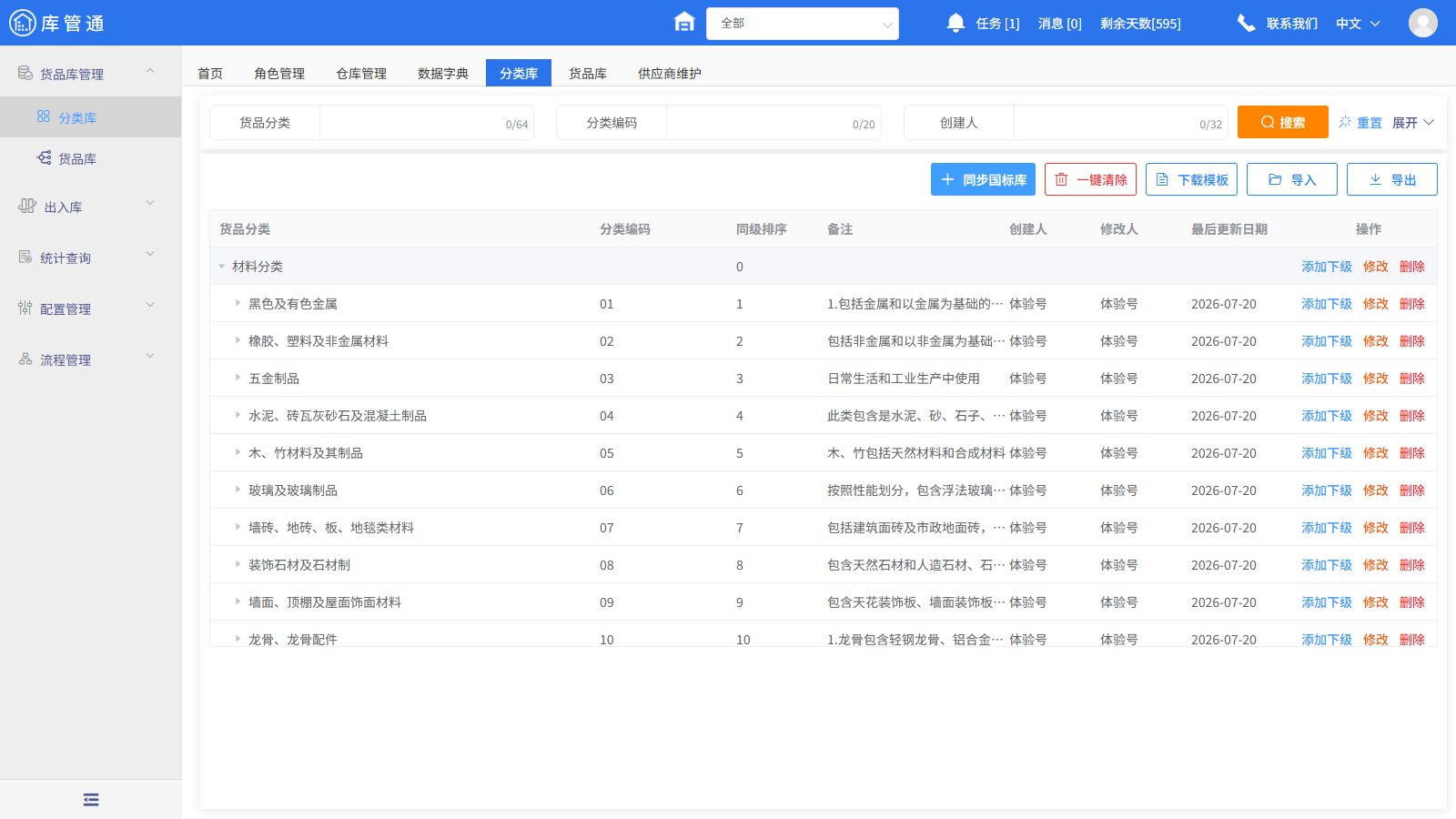This screenshot has width=1456, height=819.
Task: Click 删除 in 装饰石材及石材制 row
Action: 1412,565
